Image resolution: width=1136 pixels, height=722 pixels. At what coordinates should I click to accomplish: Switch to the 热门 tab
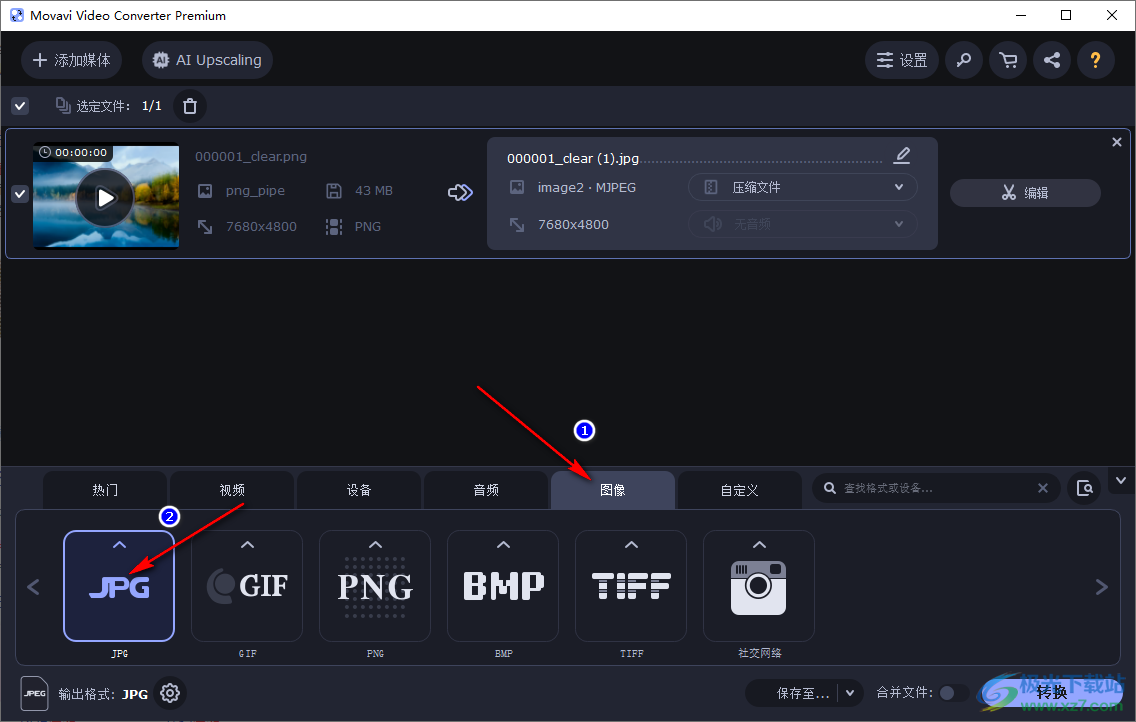[x=105, y=490]
